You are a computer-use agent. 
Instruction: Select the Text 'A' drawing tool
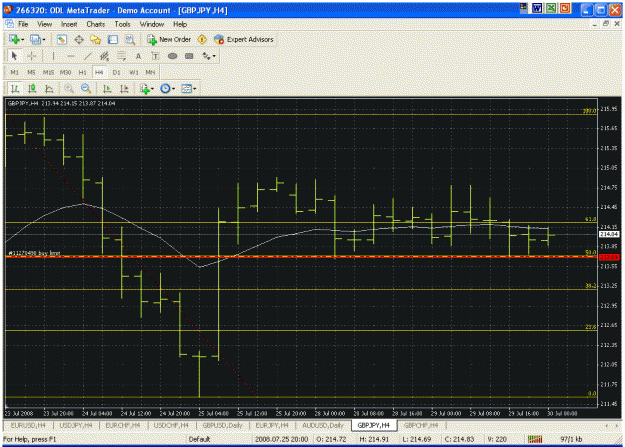pyautogui.click(x=138, y=56)
